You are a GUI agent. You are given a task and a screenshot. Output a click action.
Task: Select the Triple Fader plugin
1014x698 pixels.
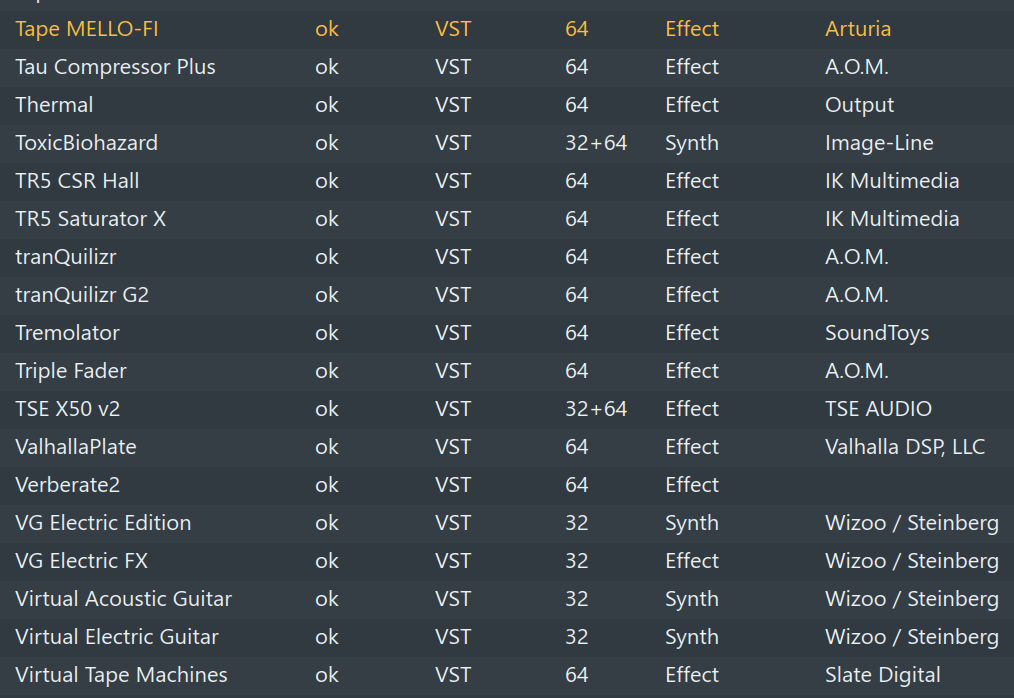pyautogui.click(x=71, y=371)
